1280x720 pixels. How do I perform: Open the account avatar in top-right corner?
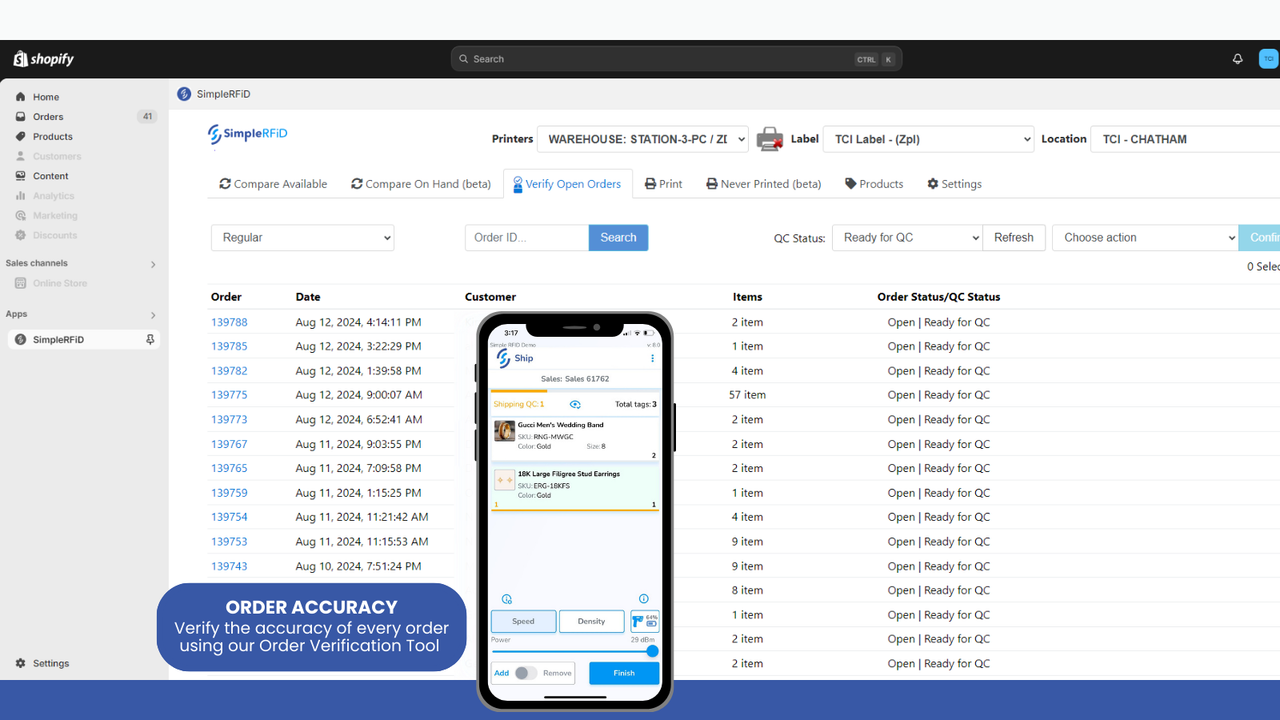[x=1268, y=59]
